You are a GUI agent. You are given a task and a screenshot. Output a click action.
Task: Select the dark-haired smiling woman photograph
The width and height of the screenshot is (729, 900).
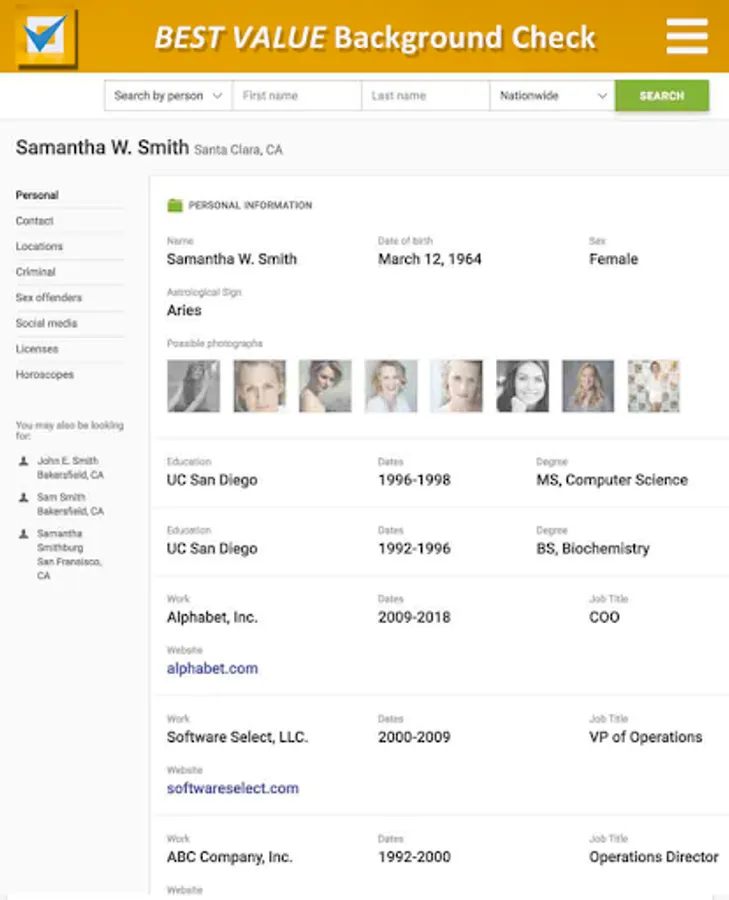tap(522, 386)
